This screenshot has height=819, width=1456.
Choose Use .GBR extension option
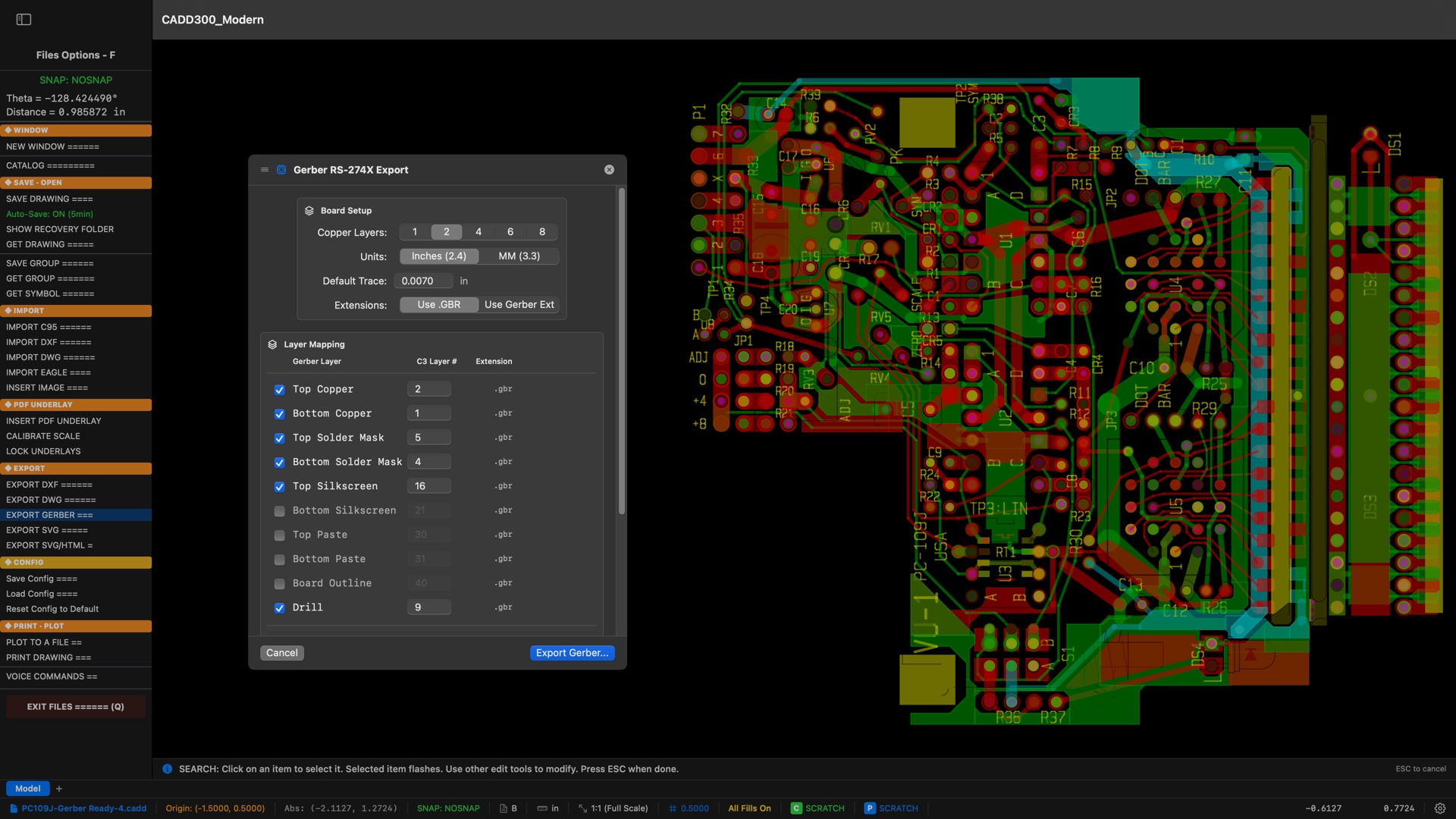tap(439, 305)
